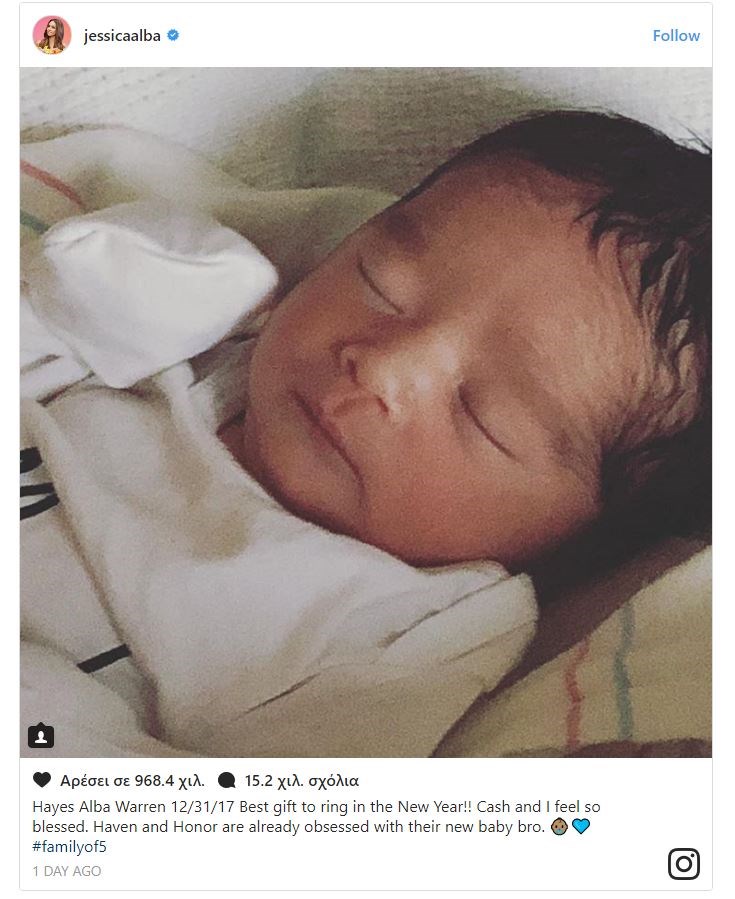The width and height of the screenshot is (735, 899).
Task: Follow the jessicaalba account
Action: pyautogui.click(x=676, y=36)
